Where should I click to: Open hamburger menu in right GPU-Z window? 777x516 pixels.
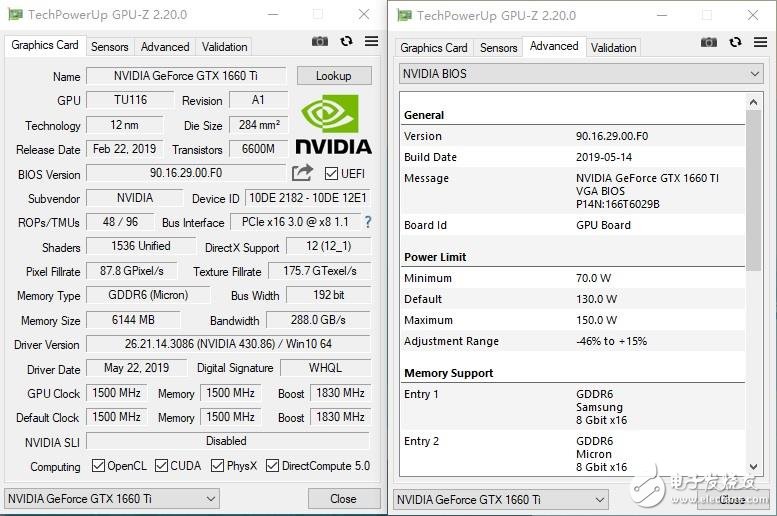click(761, 42)
